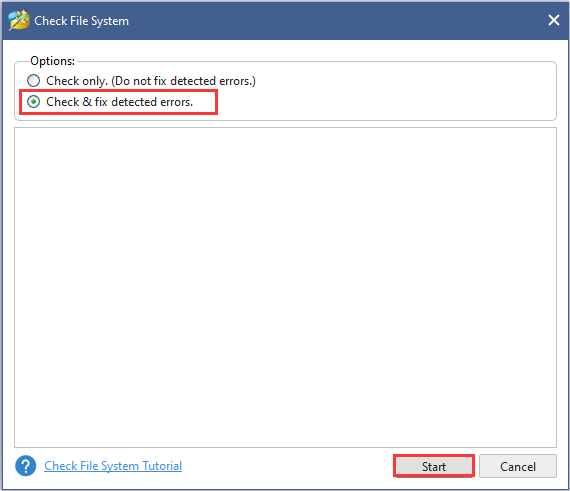Open the Check File System Tutorial link
Image resolution: width=570 pixels, height=491 pixels.
[x=113, y=466]
